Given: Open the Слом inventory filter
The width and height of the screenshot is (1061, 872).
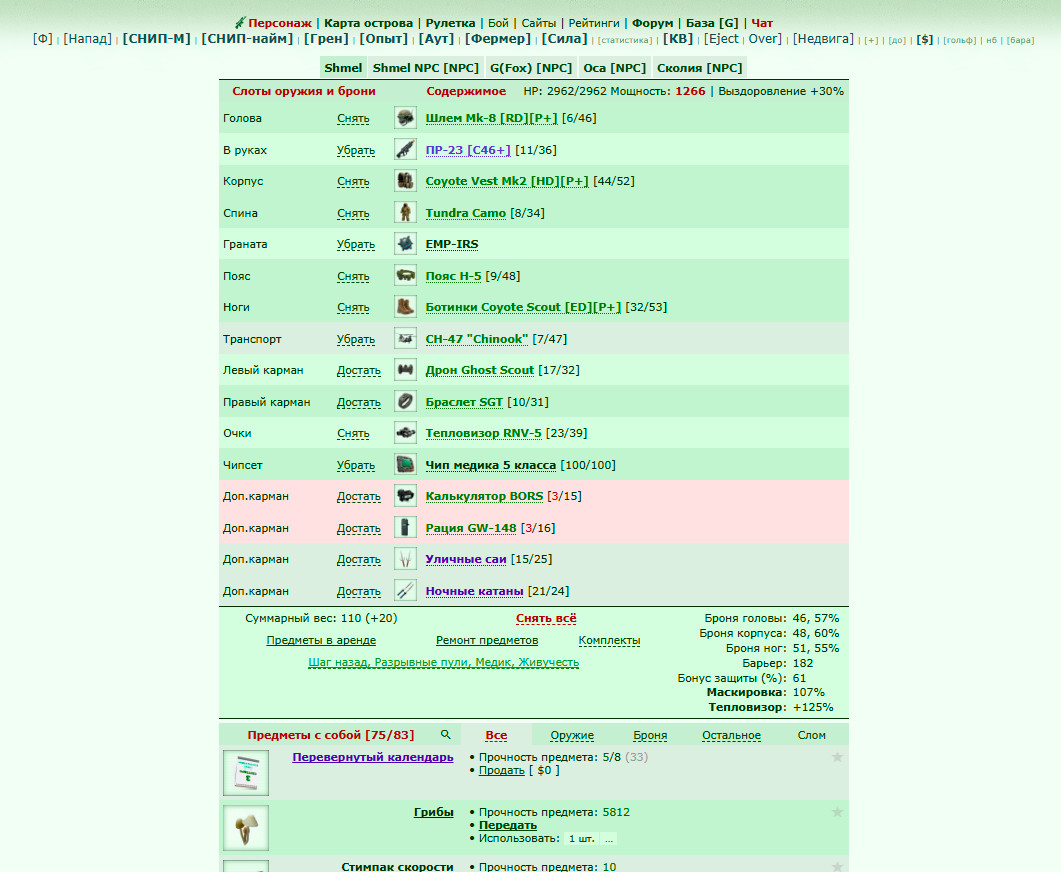Looking at the screenshot, I should click(x=811, y=735).
